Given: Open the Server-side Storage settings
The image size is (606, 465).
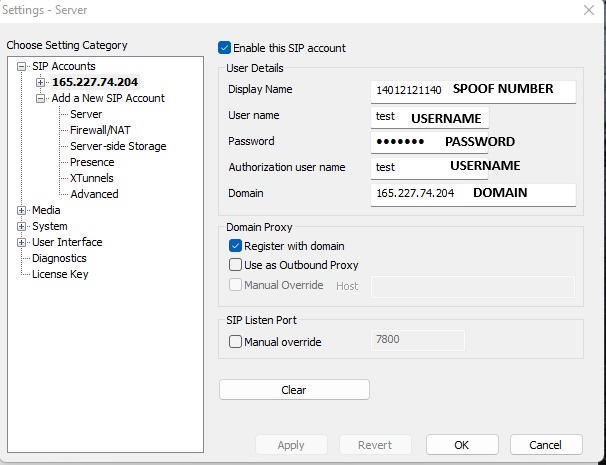Looking at the screenshot, I should [x=118, y=146].
